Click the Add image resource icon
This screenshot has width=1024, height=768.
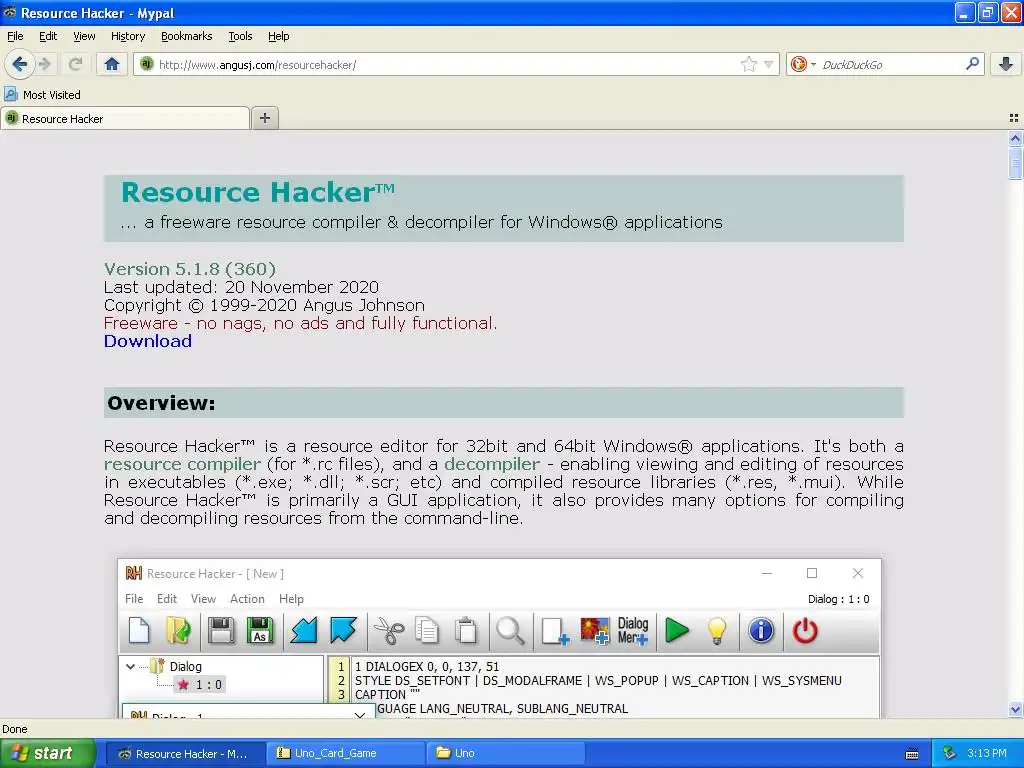pos(594,631)
